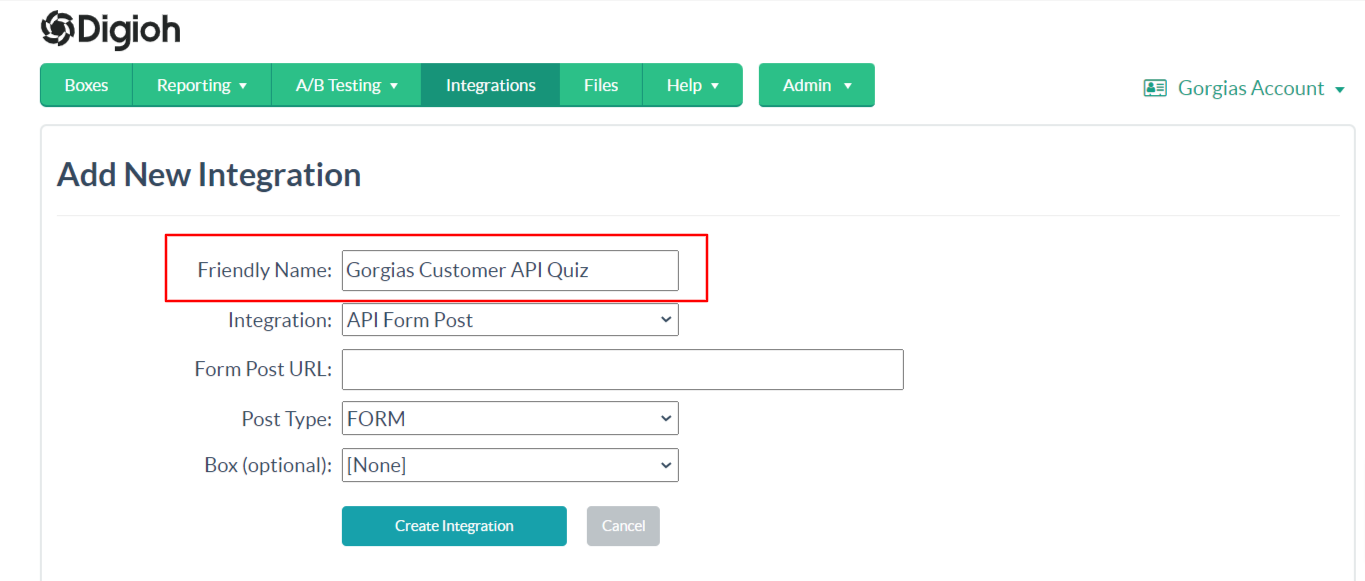The width and height of the screenshot is (1365, 581).
Task: Click the Digioh logo
Action: pyautogui.click(x=111, y=30)
